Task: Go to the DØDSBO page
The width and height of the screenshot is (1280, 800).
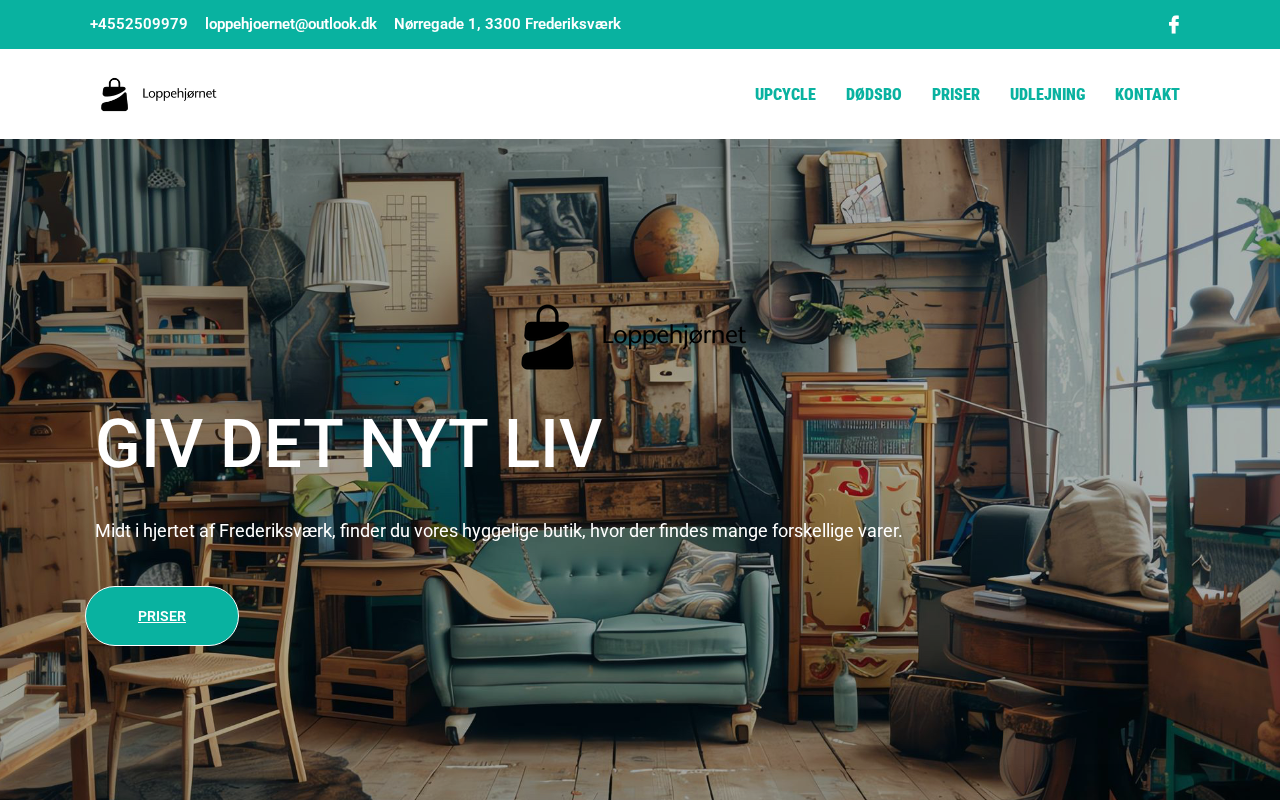Action: [874, 94]
